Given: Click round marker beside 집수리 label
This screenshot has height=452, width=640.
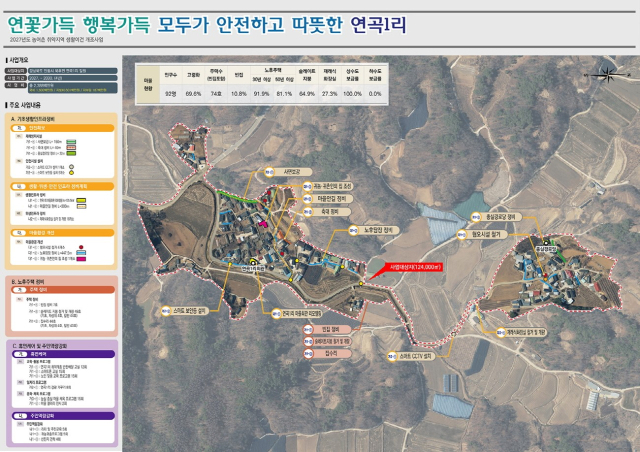Looking at the screenshot, I should (x=307, y=354).
